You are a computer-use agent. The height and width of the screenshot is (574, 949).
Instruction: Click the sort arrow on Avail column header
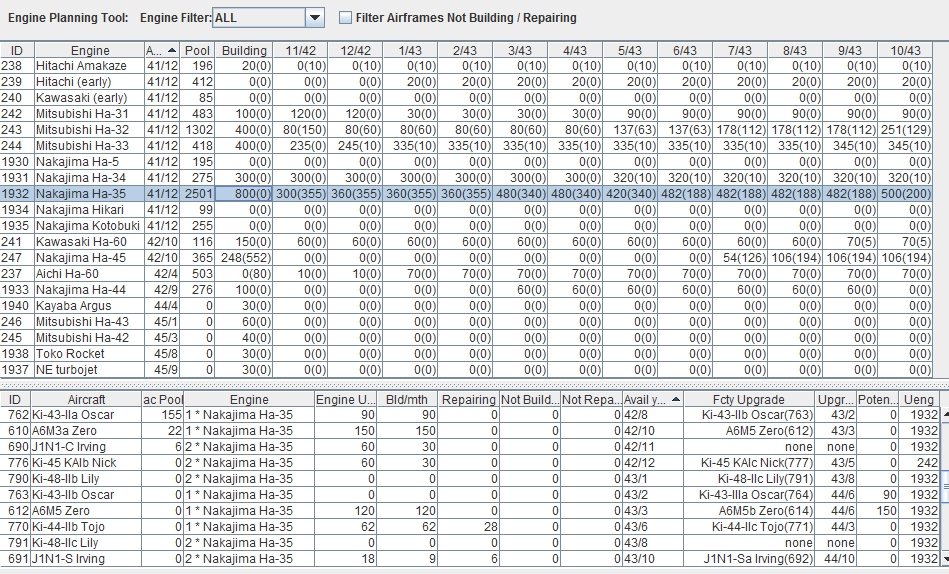point(676,400)
